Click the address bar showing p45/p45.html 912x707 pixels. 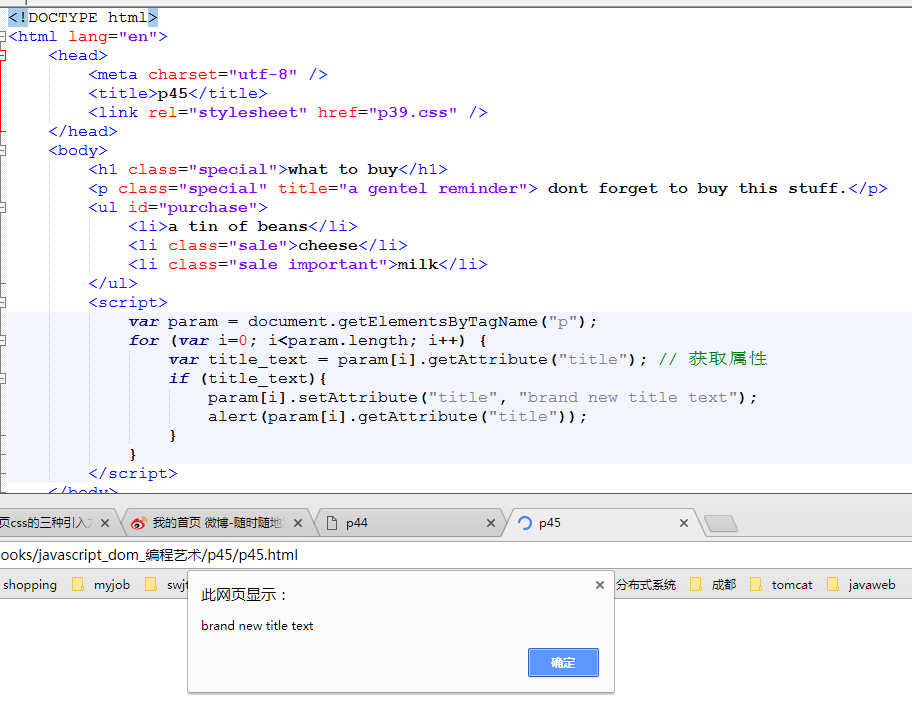point(456,555)
